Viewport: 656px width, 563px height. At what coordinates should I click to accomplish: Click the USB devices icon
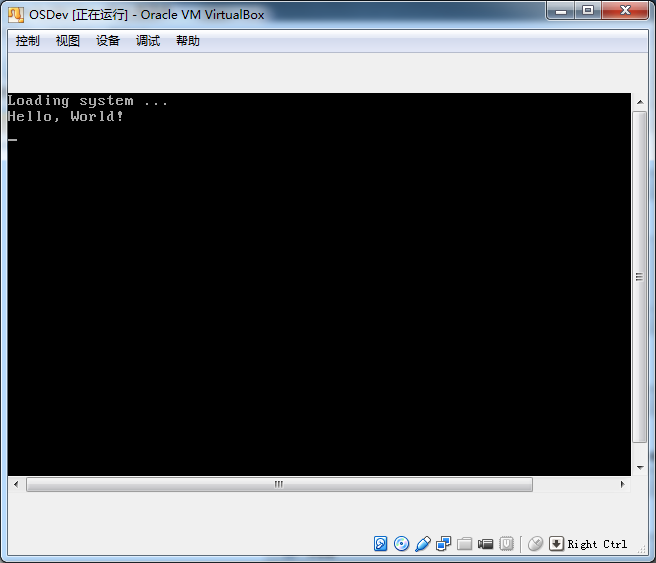coord(423,544)
